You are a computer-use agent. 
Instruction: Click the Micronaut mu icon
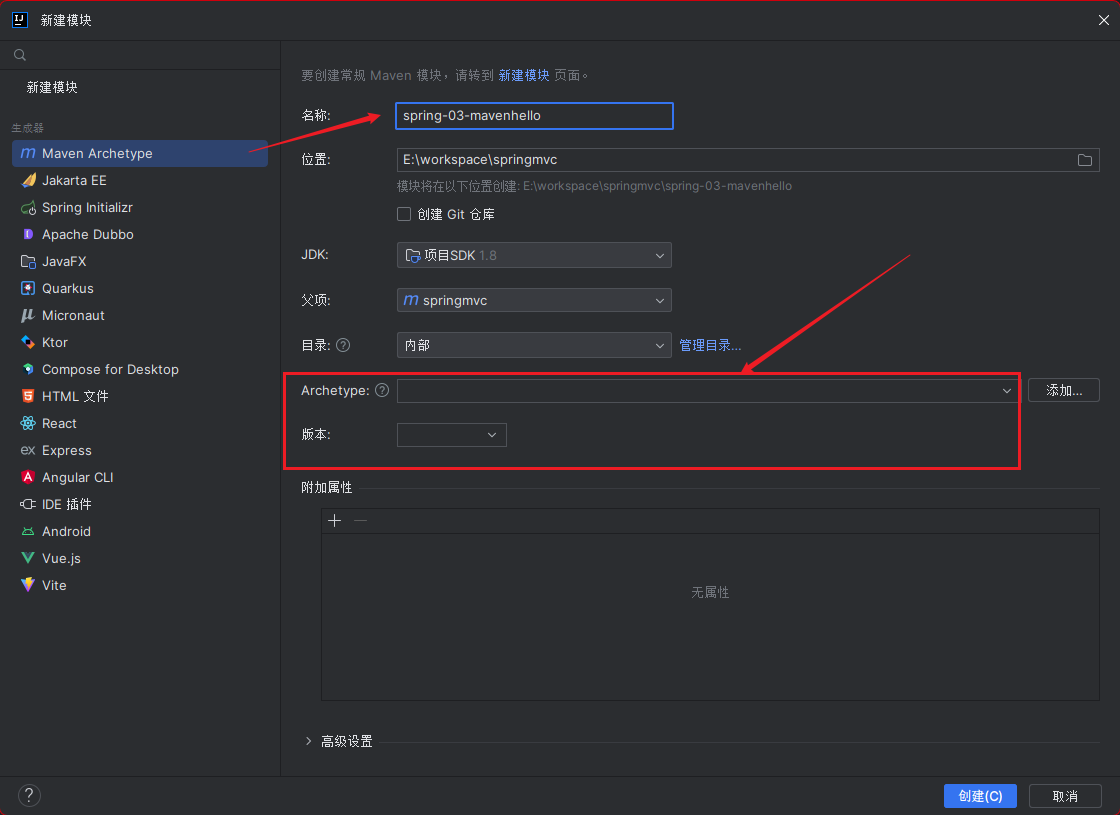tap(28, 316)
